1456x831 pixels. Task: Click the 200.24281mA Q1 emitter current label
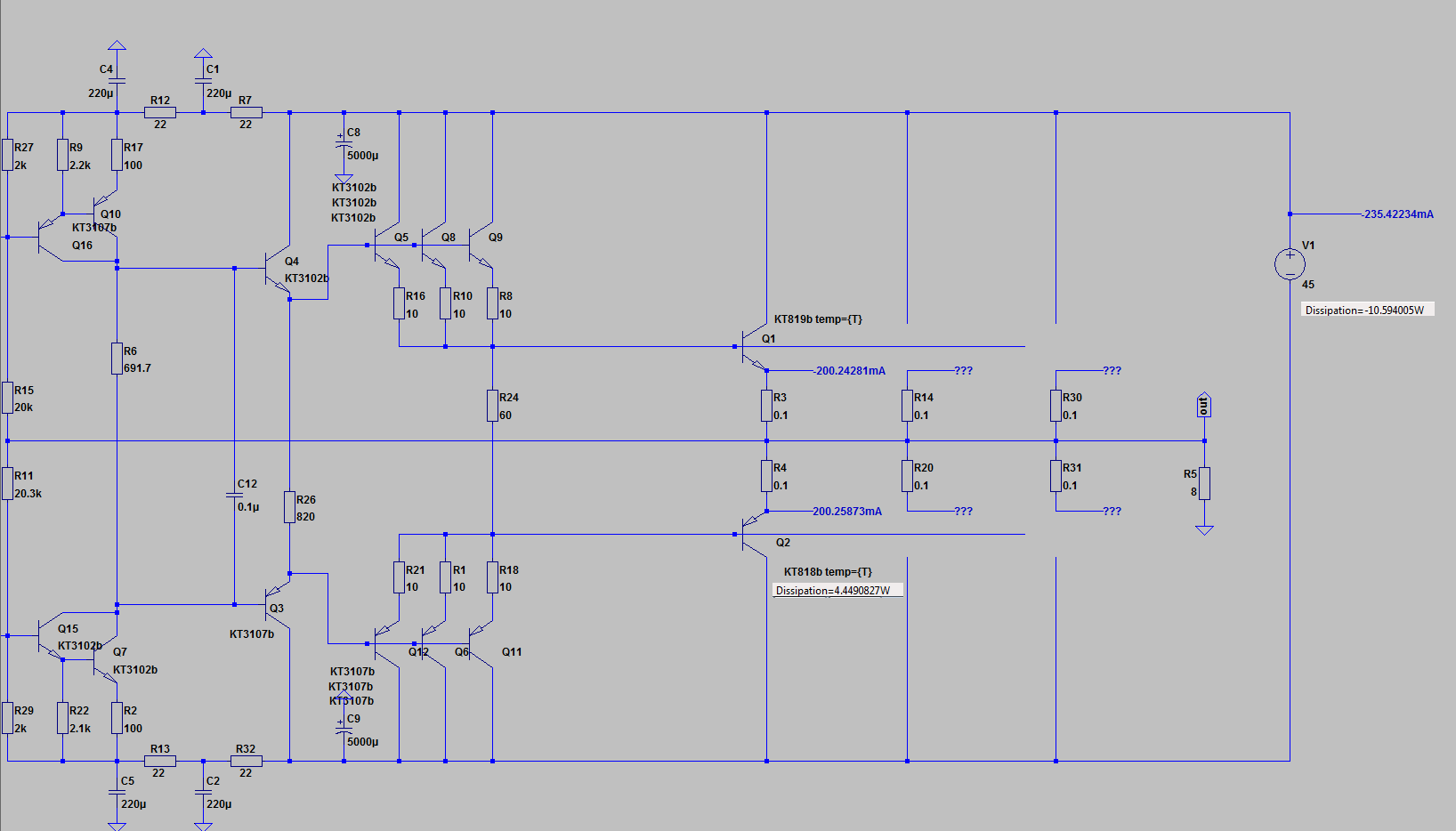[x=851, y=371]
